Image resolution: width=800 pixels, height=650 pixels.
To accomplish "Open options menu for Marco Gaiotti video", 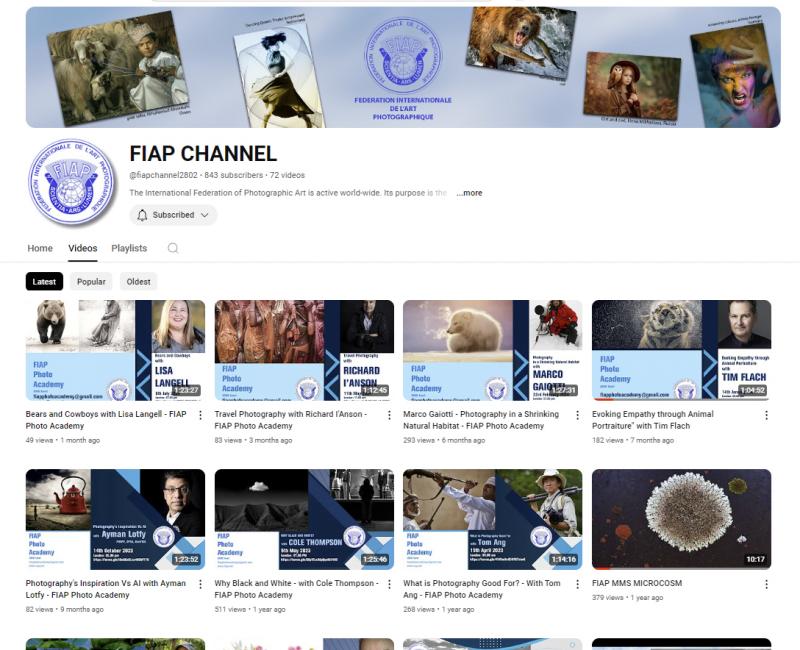I will (578, 415).
